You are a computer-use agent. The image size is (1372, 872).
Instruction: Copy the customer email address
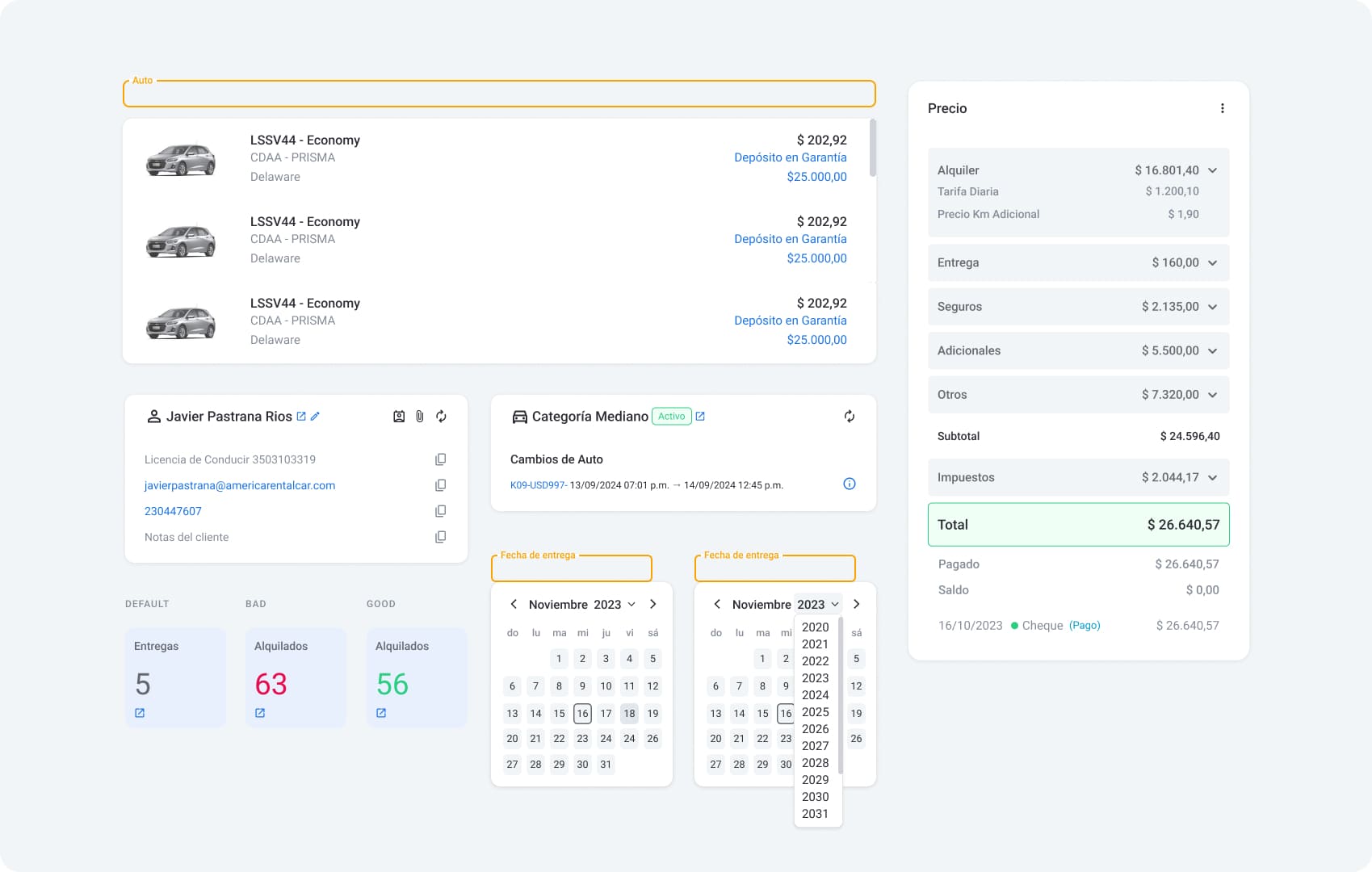(440, 485)
